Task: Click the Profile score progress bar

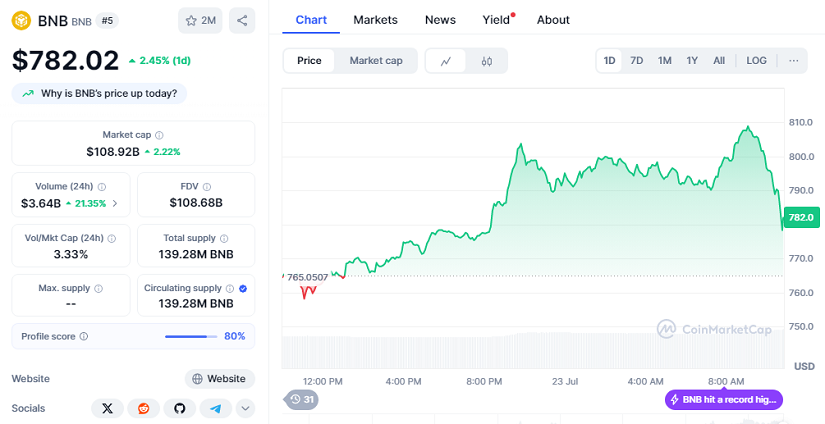Action: [x=191, y=336]
